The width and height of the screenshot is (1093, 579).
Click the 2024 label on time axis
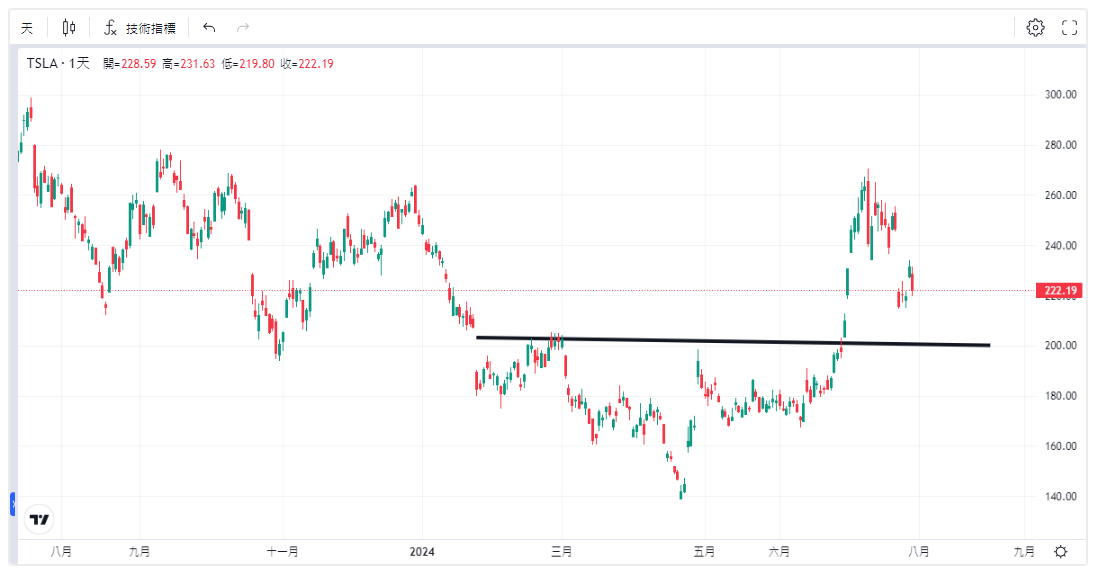coord(422,551)
